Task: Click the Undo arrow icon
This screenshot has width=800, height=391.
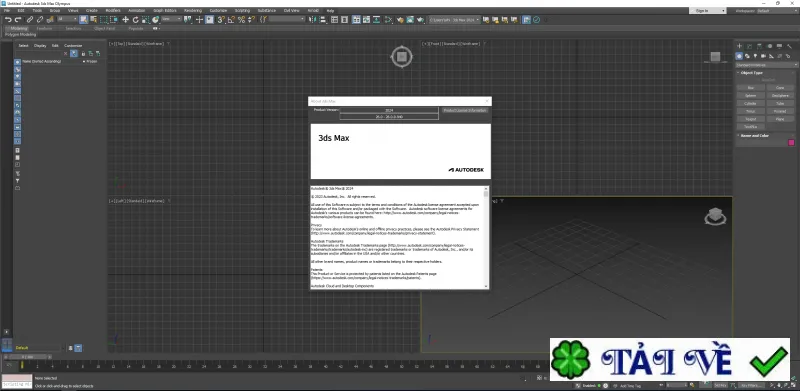Action: (8, 19)
